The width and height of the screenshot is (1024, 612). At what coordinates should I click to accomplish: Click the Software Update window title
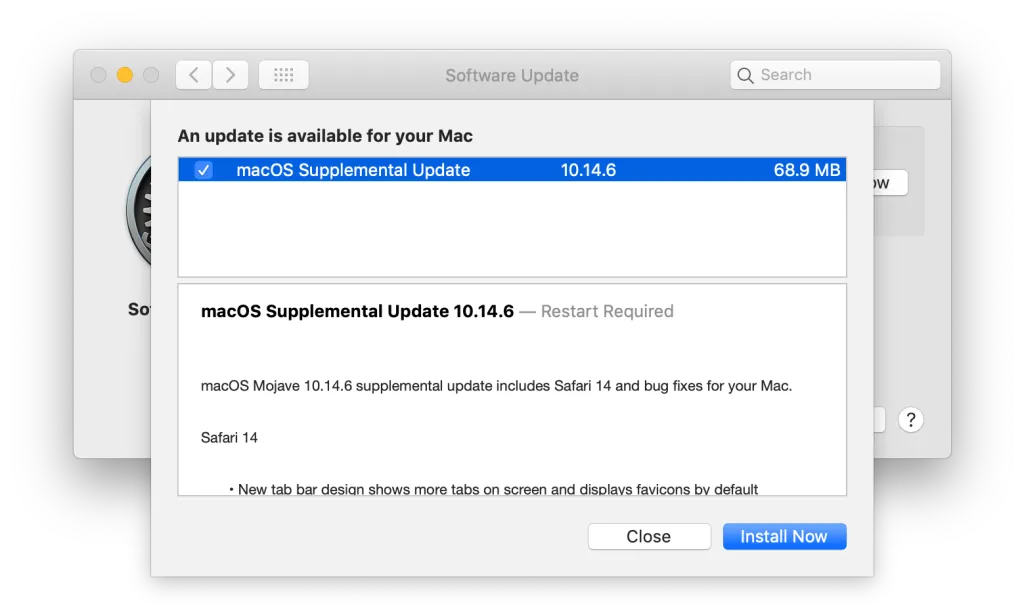[x=512, y=75]
